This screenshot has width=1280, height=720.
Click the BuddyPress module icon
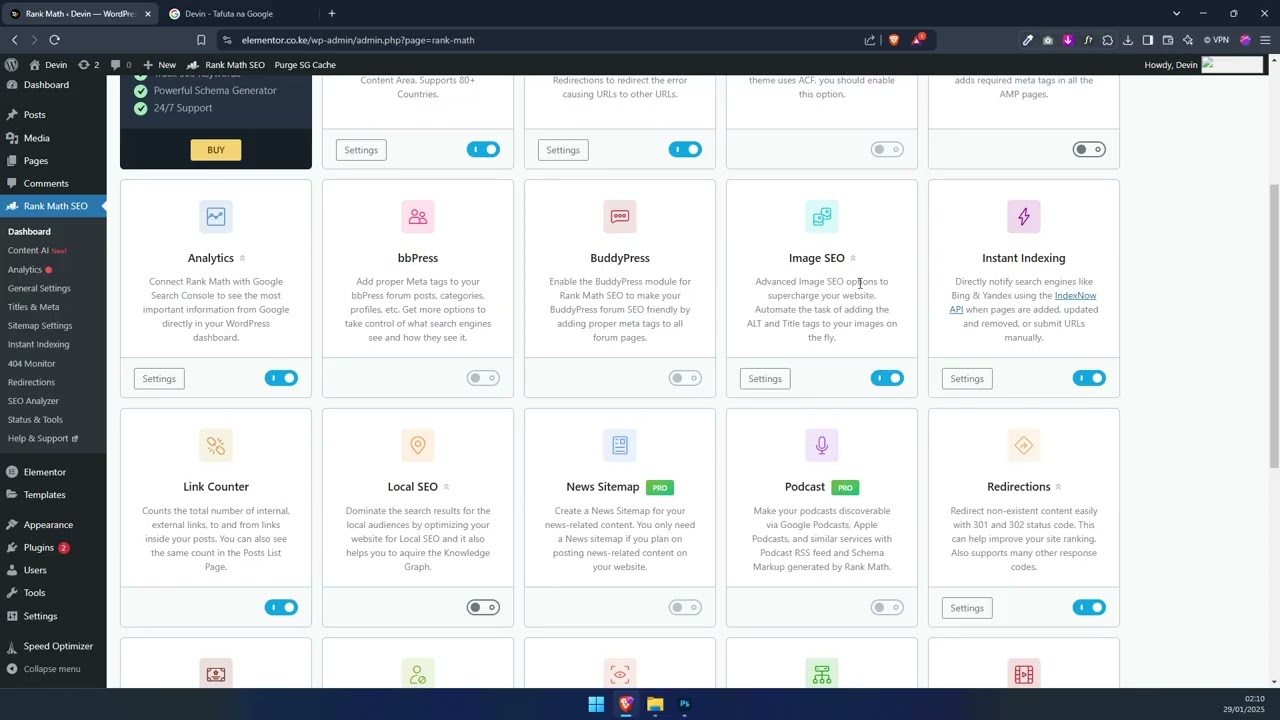click(620, 216)
